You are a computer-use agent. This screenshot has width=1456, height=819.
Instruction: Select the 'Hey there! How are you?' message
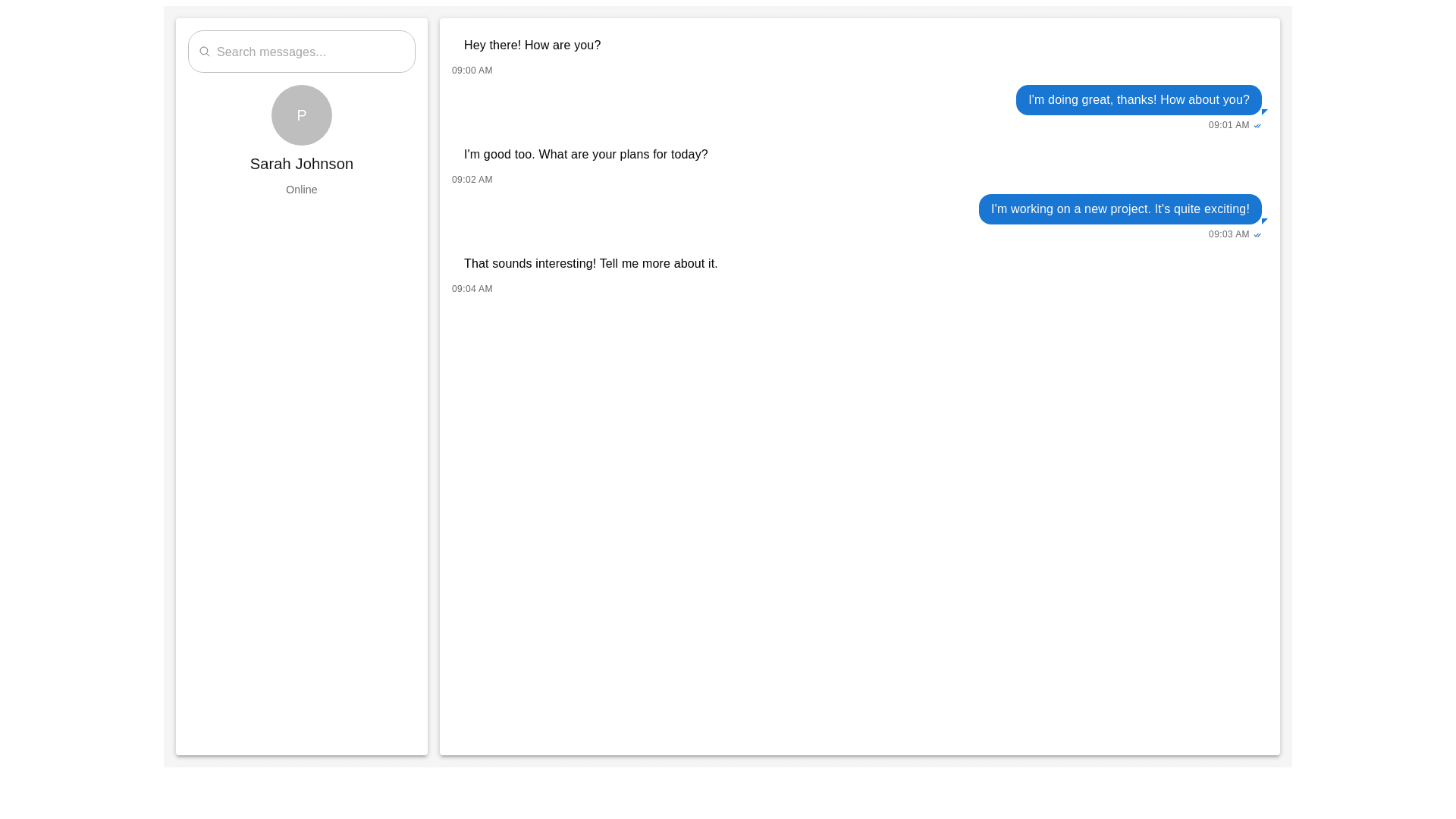coord(532,45)
